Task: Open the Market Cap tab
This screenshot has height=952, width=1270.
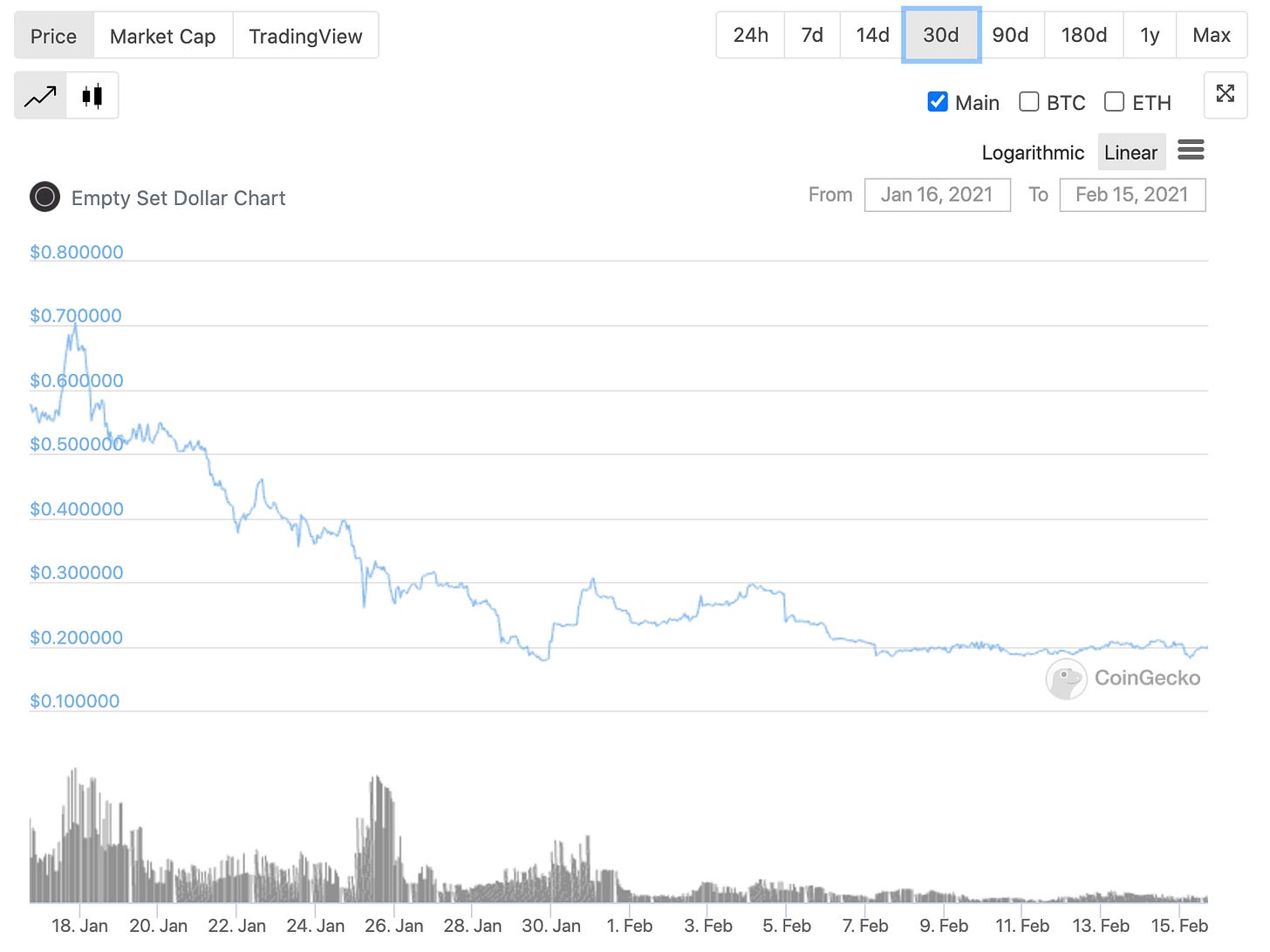Action: 163,36
